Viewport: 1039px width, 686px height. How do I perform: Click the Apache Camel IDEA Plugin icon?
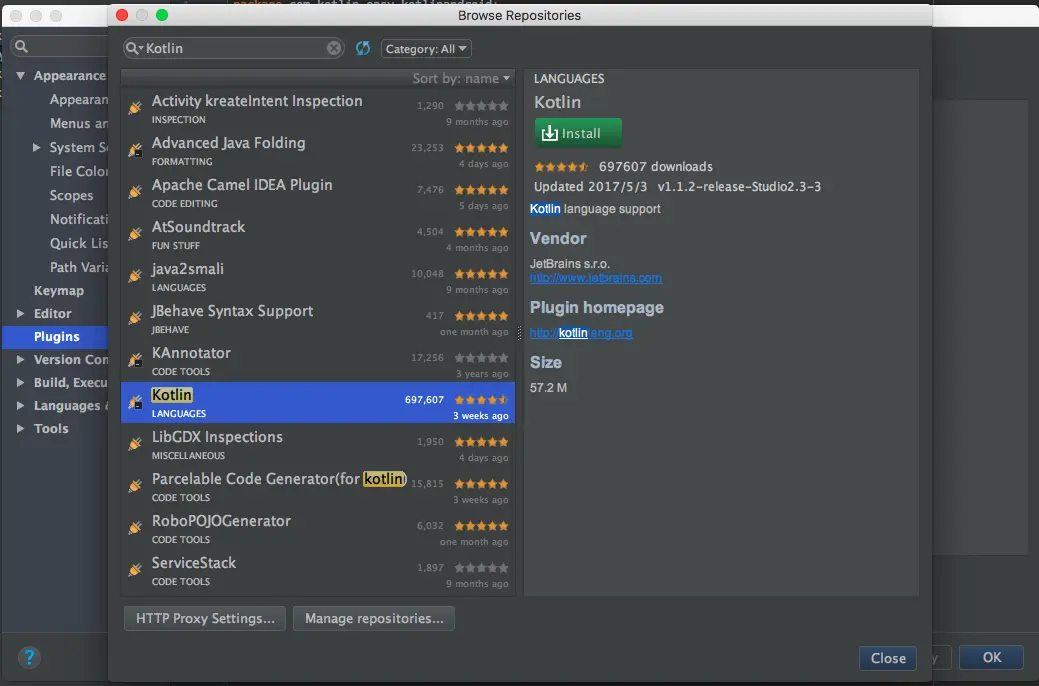[x=135, y=192]
